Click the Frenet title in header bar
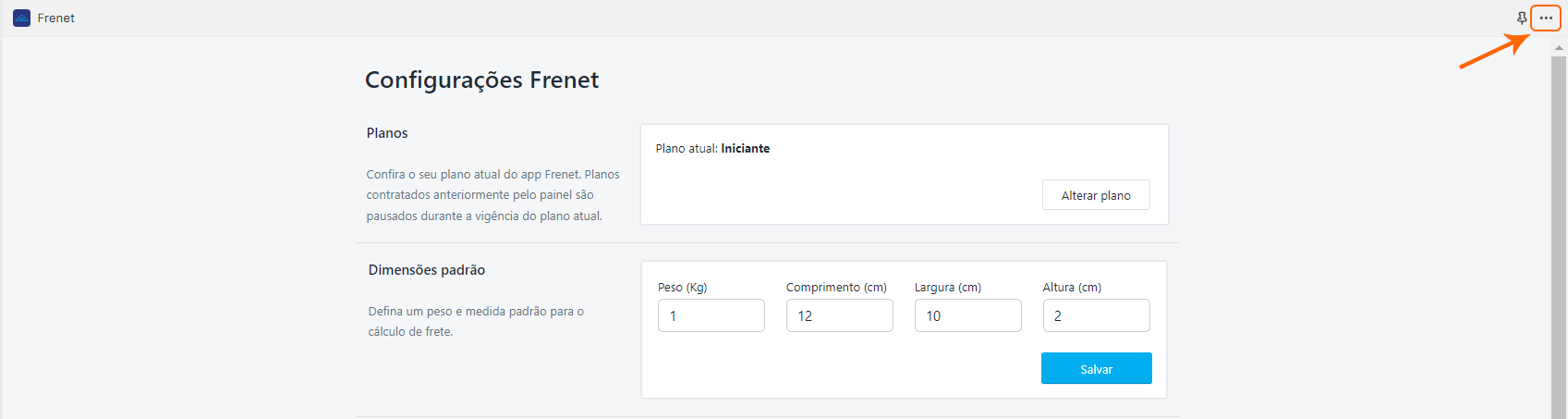 (56, 18)
